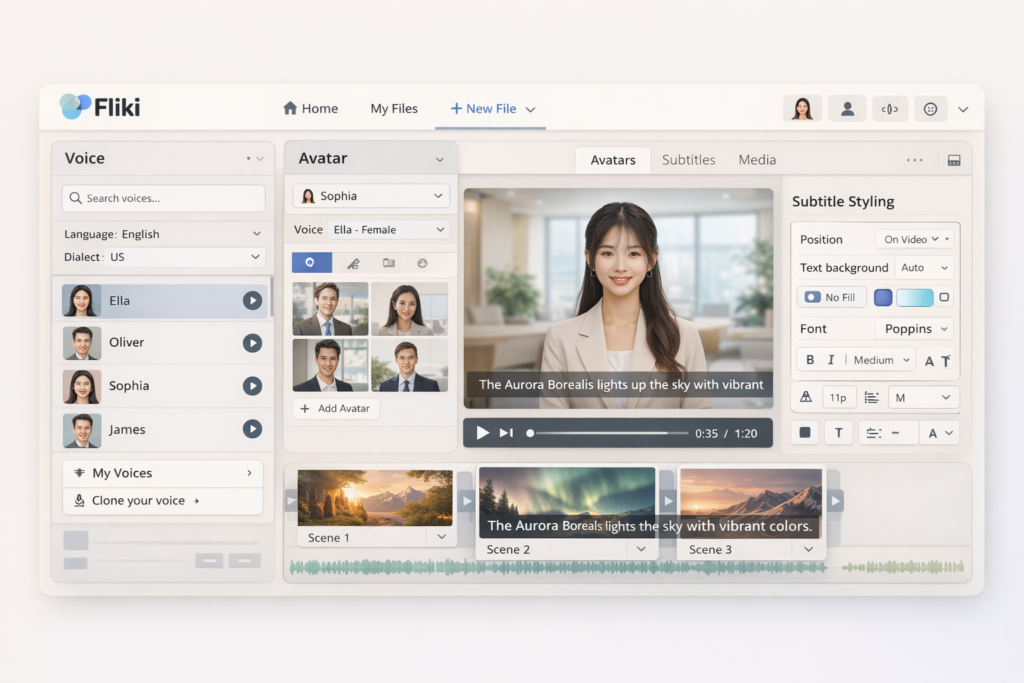Play the video preview
The width and height of the screenshot is (1024, 683).
coord(483,432)
